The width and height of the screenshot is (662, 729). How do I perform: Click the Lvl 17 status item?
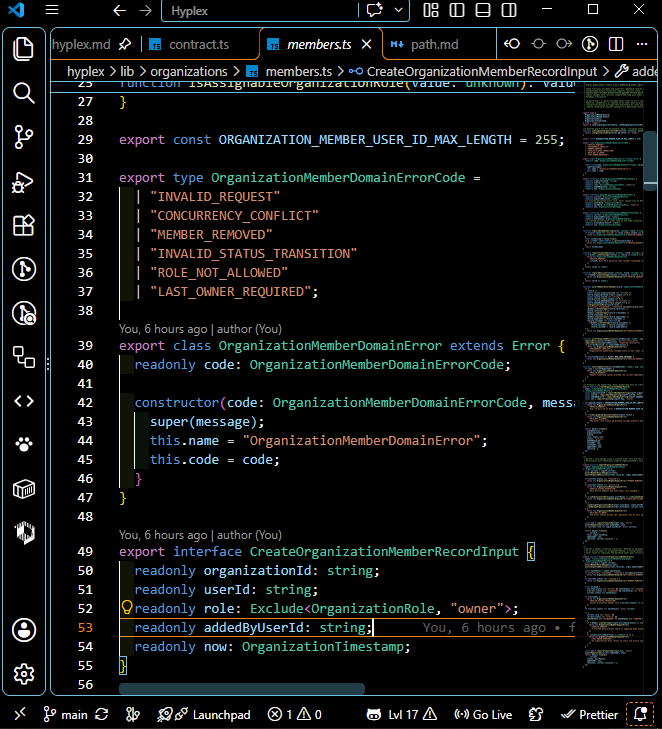tap(402, 715)
